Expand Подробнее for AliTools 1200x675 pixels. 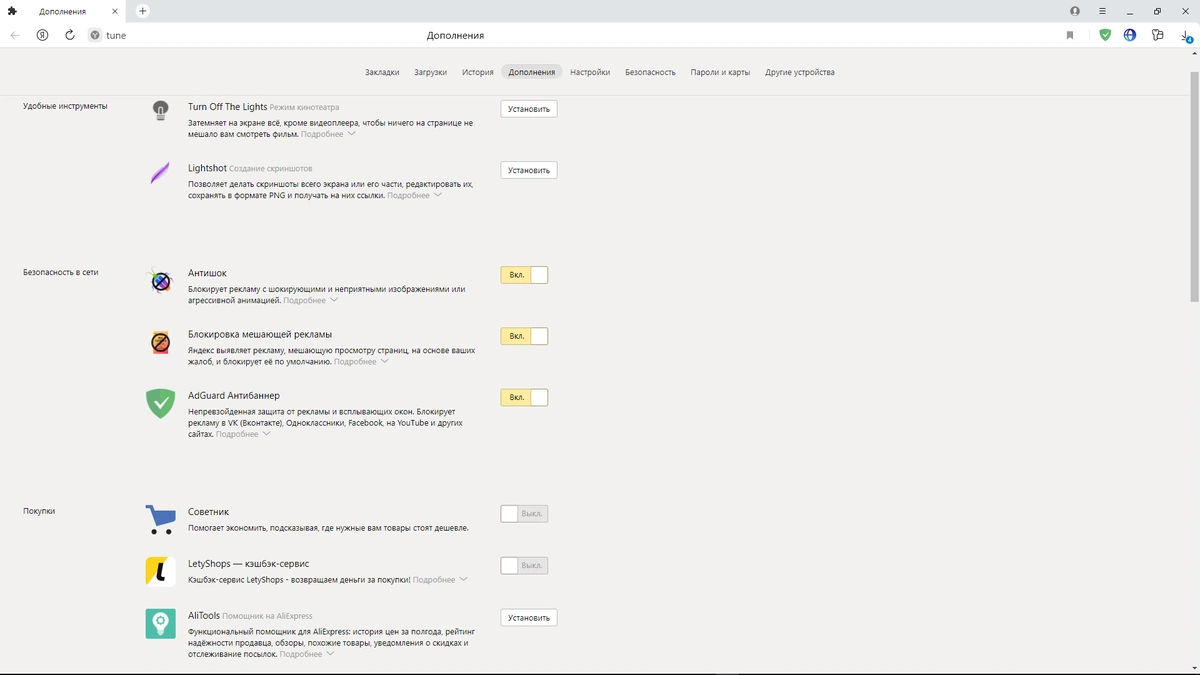click(306, 654)
